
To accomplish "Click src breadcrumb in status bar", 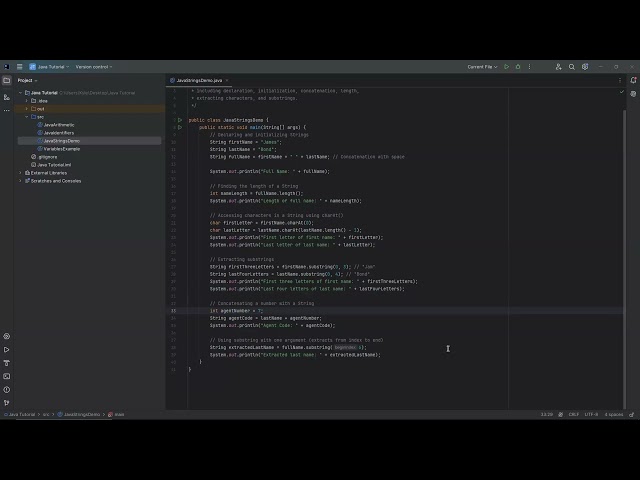I will pos(46,414).
